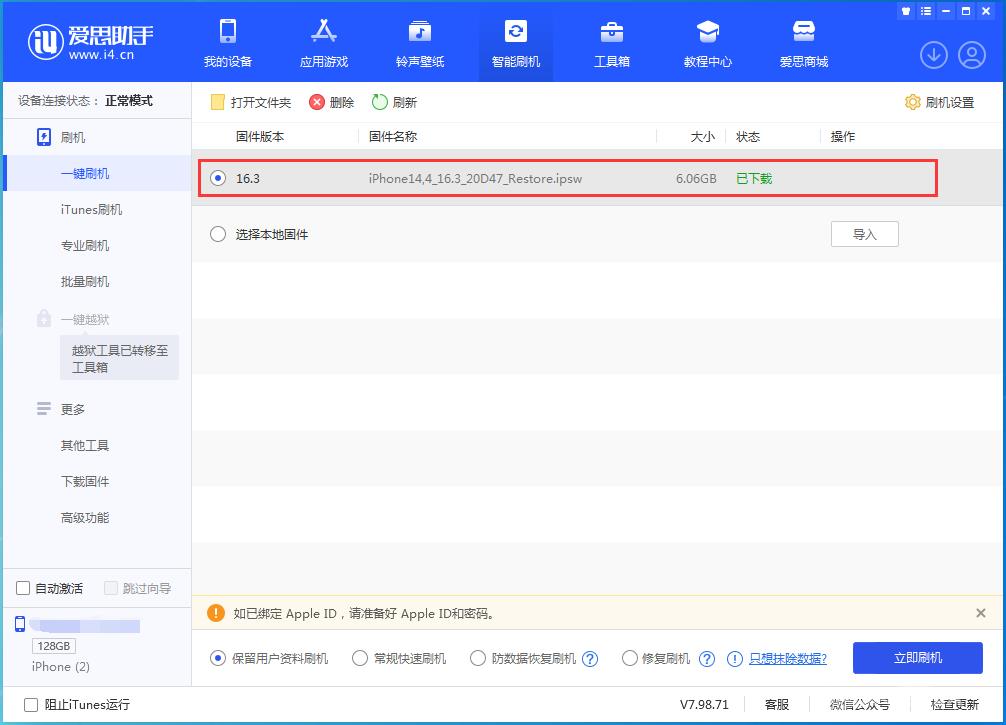
Task: Open the download manager arrow icon
Action: (933, 55)
